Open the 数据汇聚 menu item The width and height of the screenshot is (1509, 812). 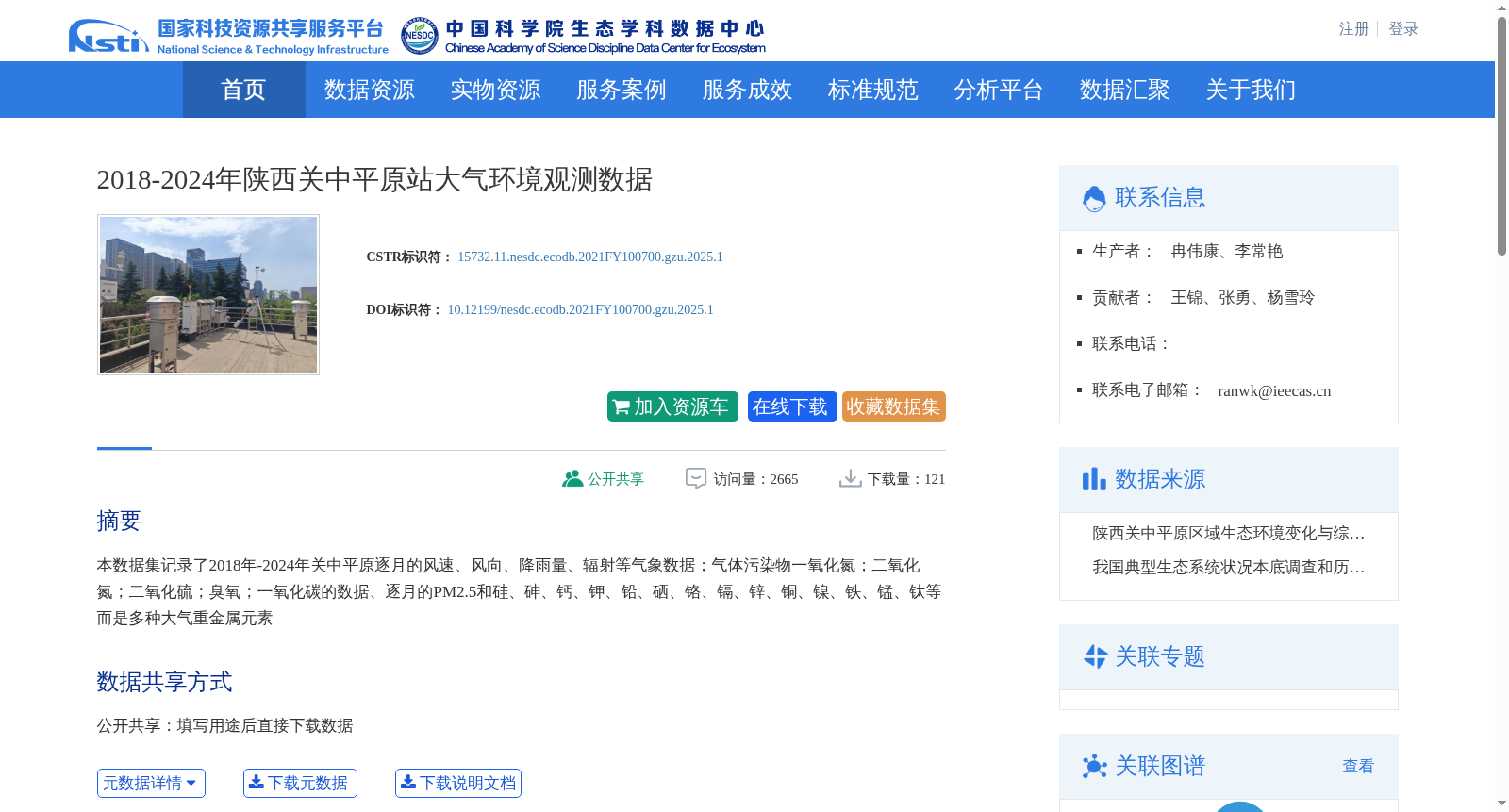[1125, 90]
